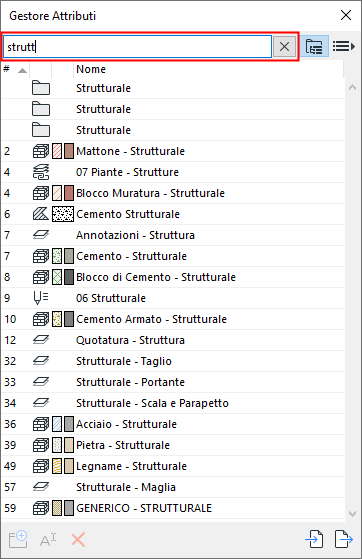Select 'Blocco Muratura - Strutturale' row name
Image resolution: width=362 pixels, height=559 pixels.
(150, 193)
